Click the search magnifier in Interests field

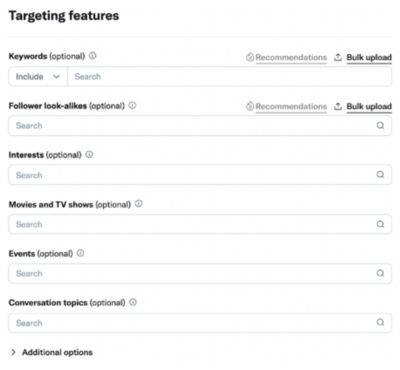tap(380, 175)
